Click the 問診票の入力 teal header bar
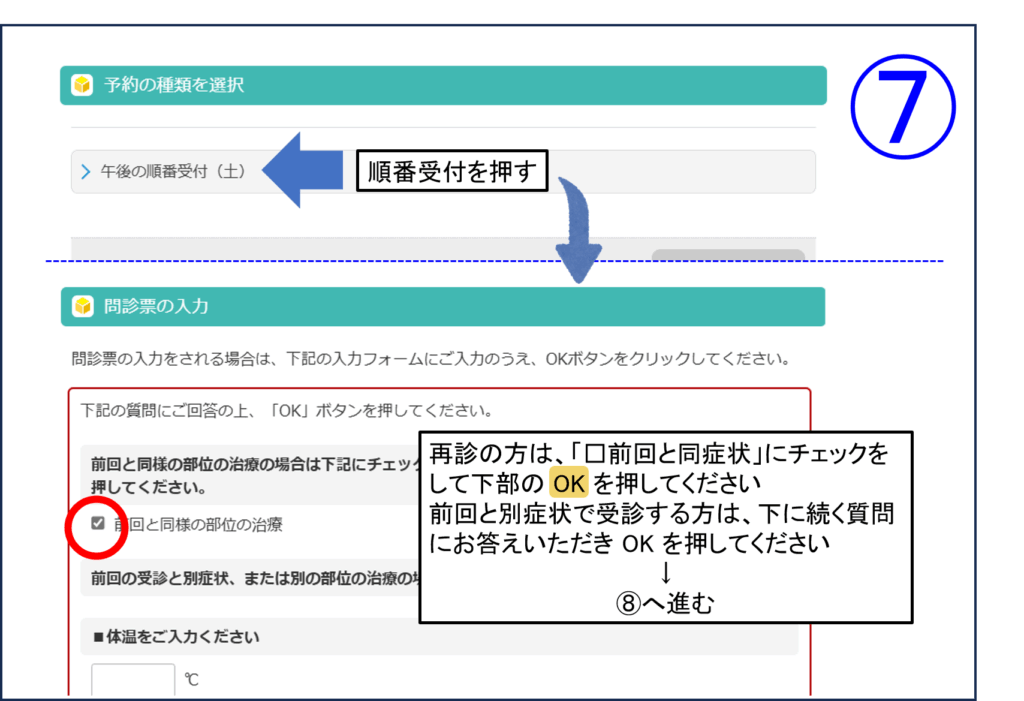Viewport: 1024px width, 701px height. pos(443,306)
